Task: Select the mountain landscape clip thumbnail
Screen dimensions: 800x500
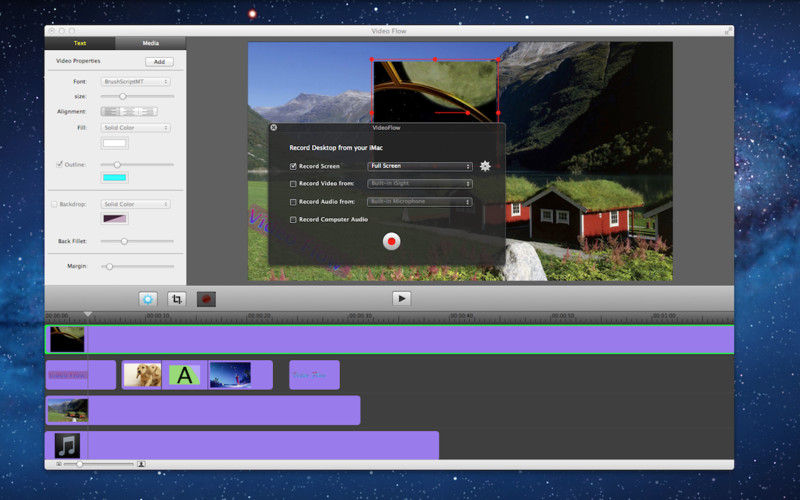Action: coord(67,410)
